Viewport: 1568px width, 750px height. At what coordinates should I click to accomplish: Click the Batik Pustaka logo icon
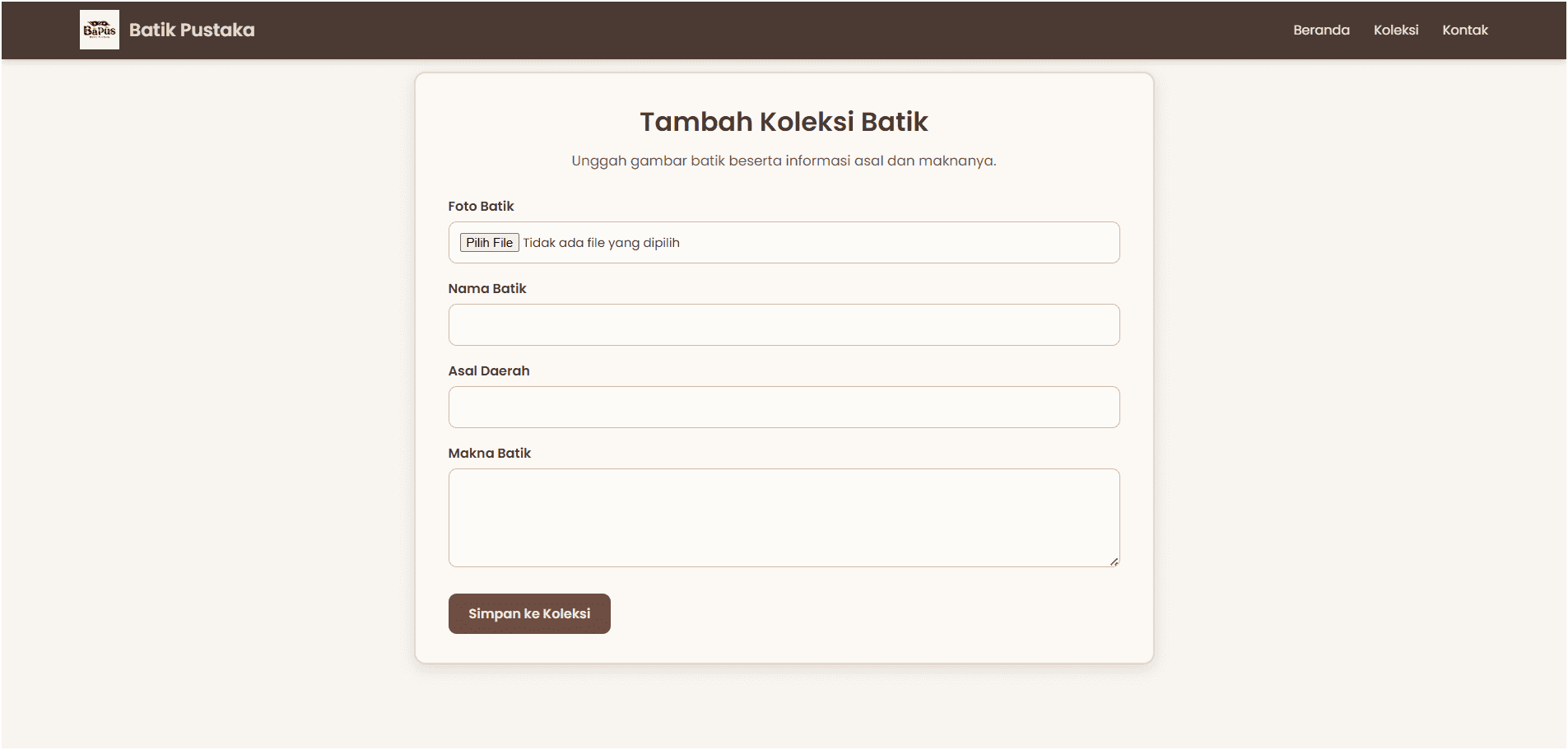[x=99, y=30]
